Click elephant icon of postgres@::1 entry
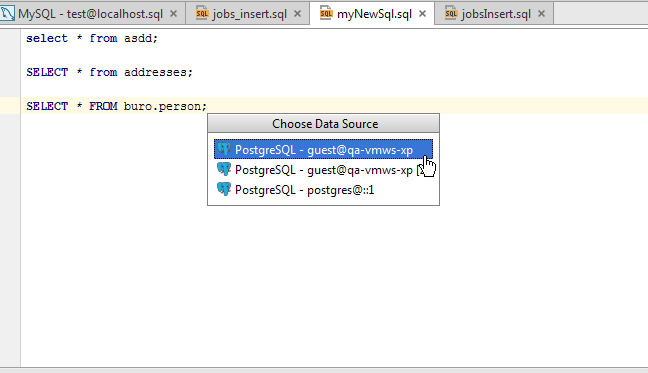648x373 pixels. coord(224,189)
